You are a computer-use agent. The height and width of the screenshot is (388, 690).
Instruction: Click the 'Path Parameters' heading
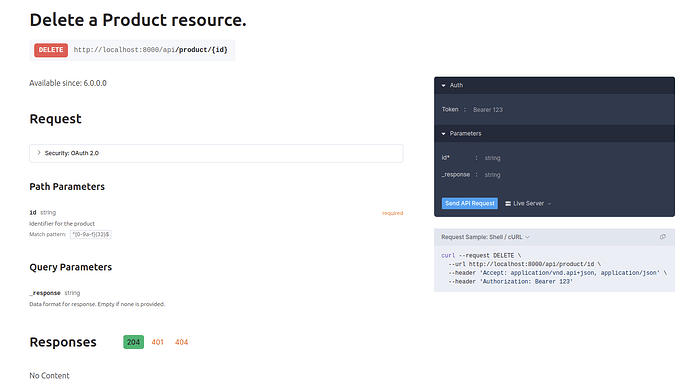(x=67, y=187)
